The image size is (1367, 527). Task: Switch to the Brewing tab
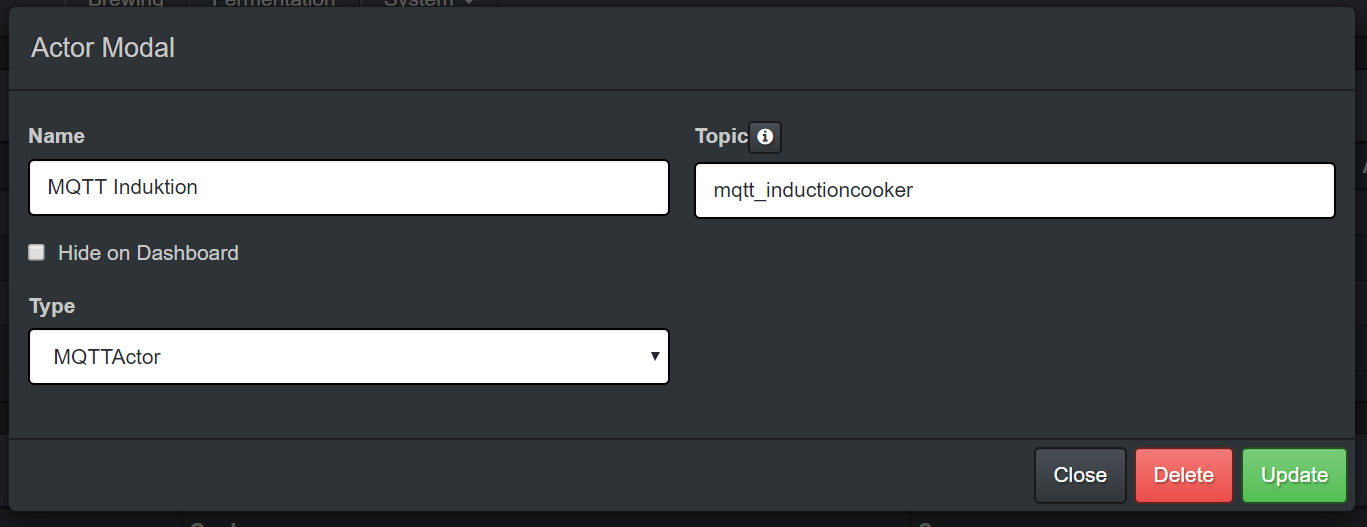[126, 3]
